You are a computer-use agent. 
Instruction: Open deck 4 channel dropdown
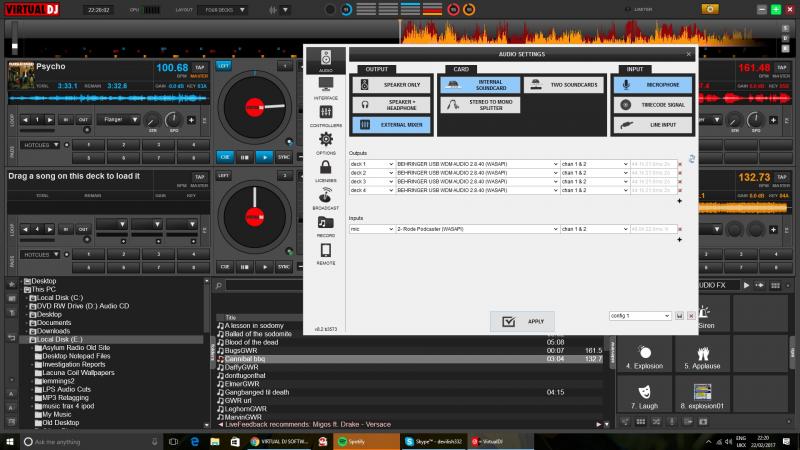pos(594,190)
